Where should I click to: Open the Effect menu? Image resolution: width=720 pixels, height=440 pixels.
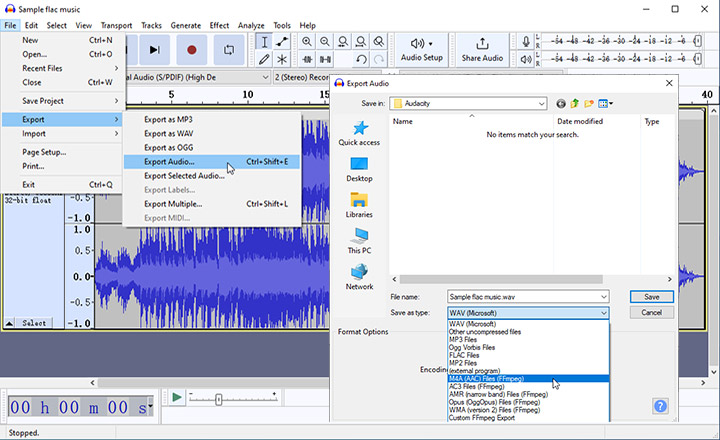[x=219, y=25]
